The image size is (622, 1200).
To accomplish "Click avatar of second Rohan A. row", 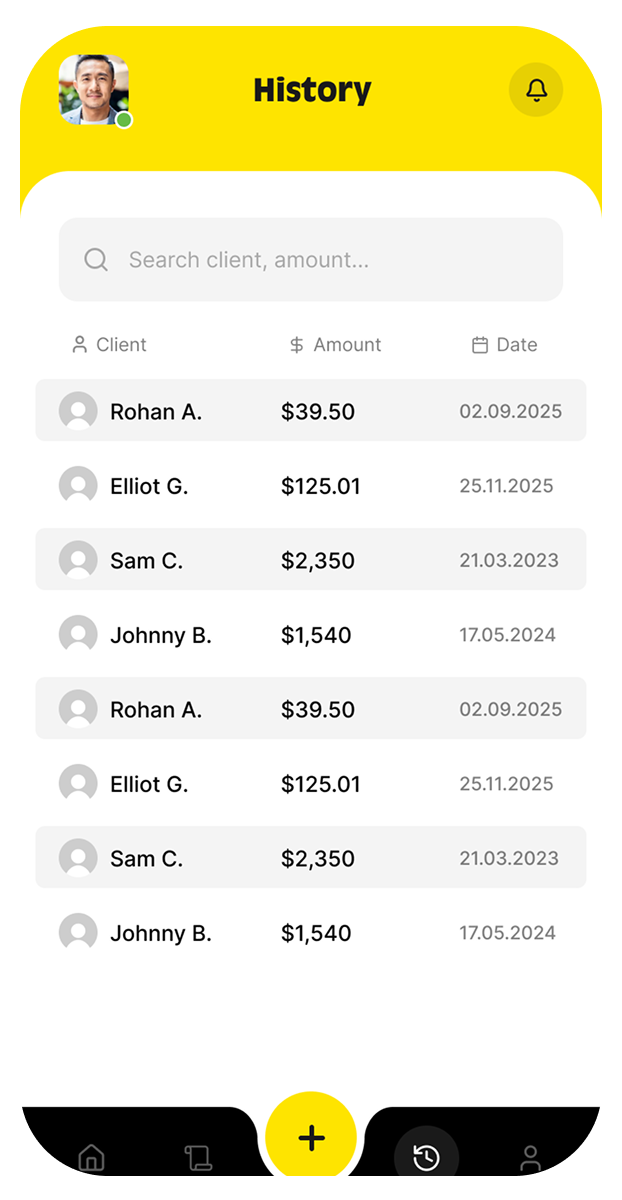I will tap(78, 709).
